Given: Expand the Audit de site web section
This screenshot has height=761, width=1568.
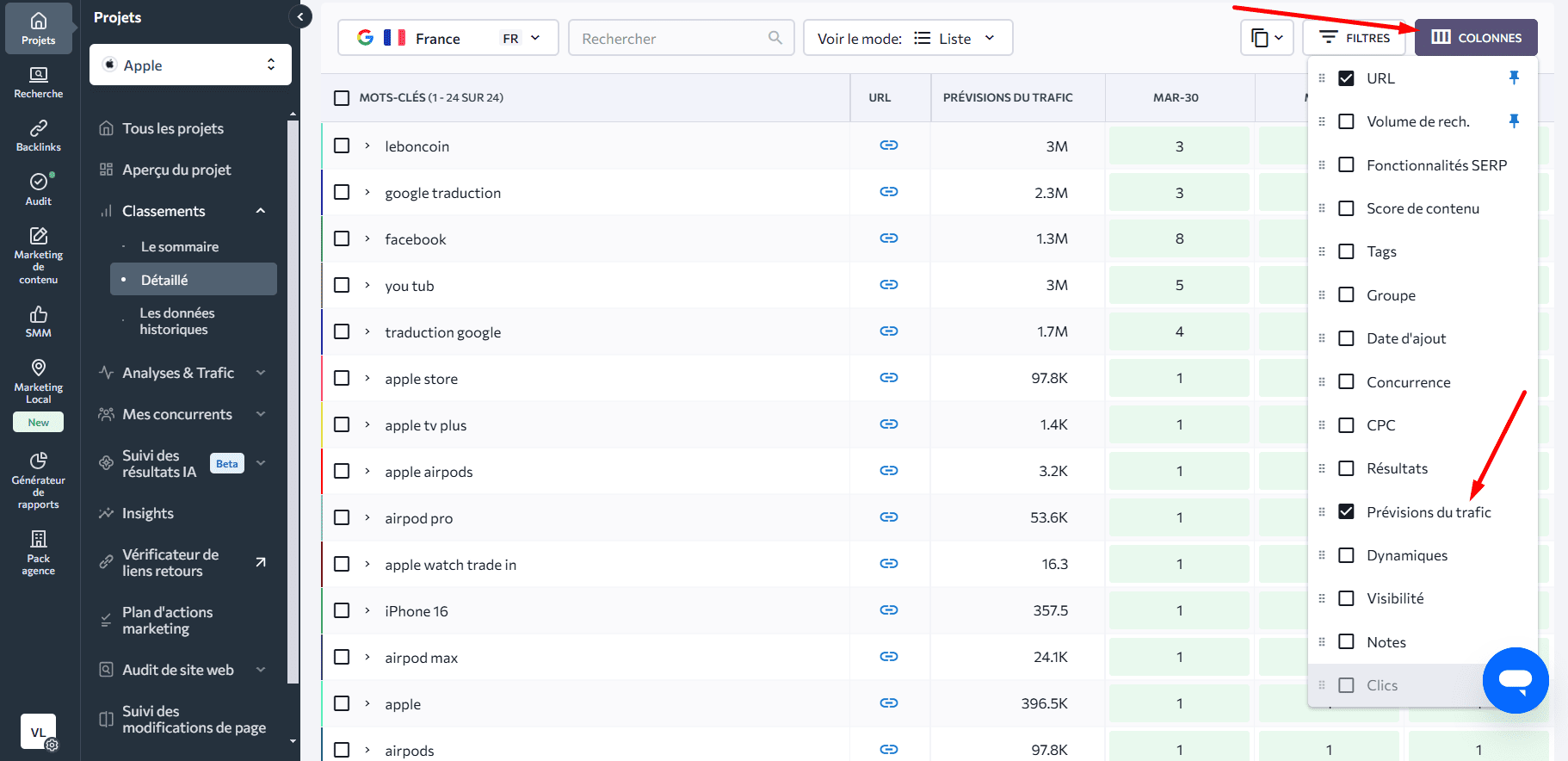Looking at the screenshot, I should click(x=261, y=670).
